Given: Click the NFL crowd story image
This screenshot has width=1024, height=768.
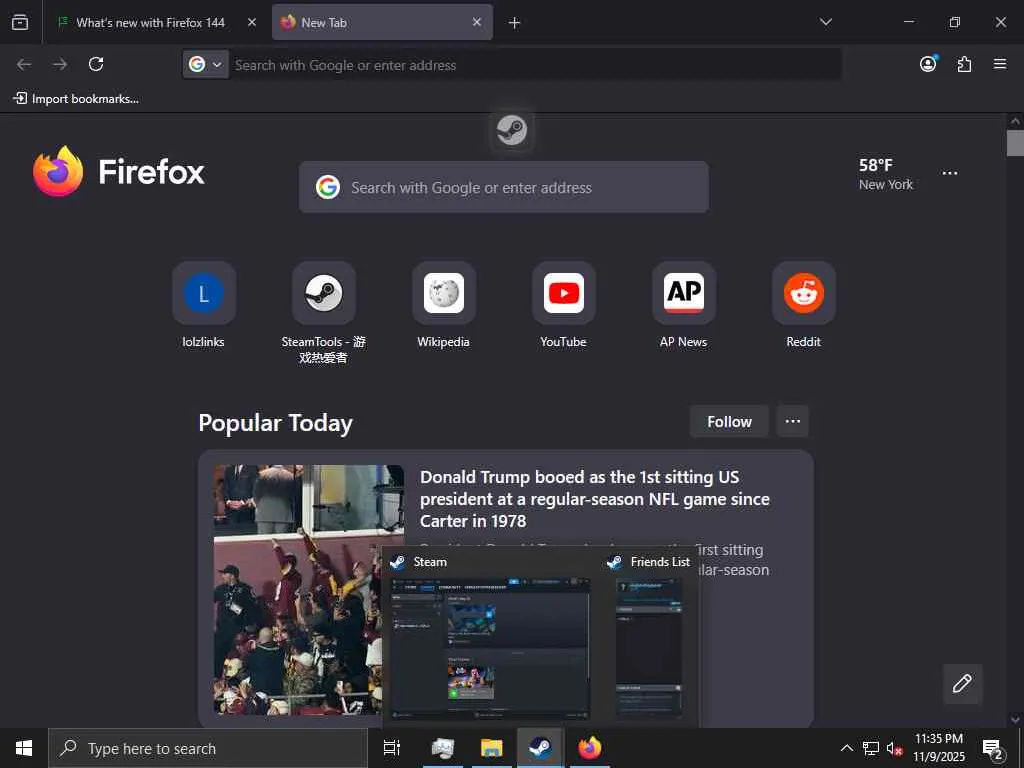Looking at the screenshot, I should (x=298, y=589).
